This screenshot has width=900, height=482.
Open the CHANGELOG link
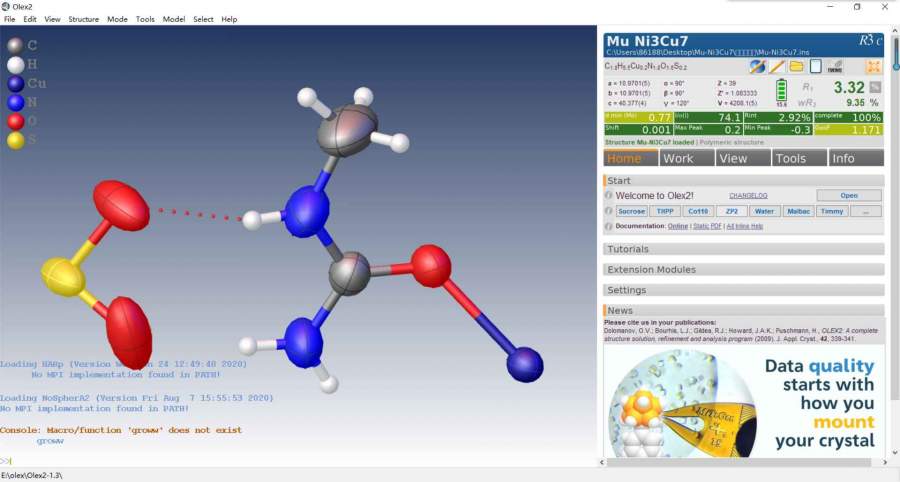point(748,196)
